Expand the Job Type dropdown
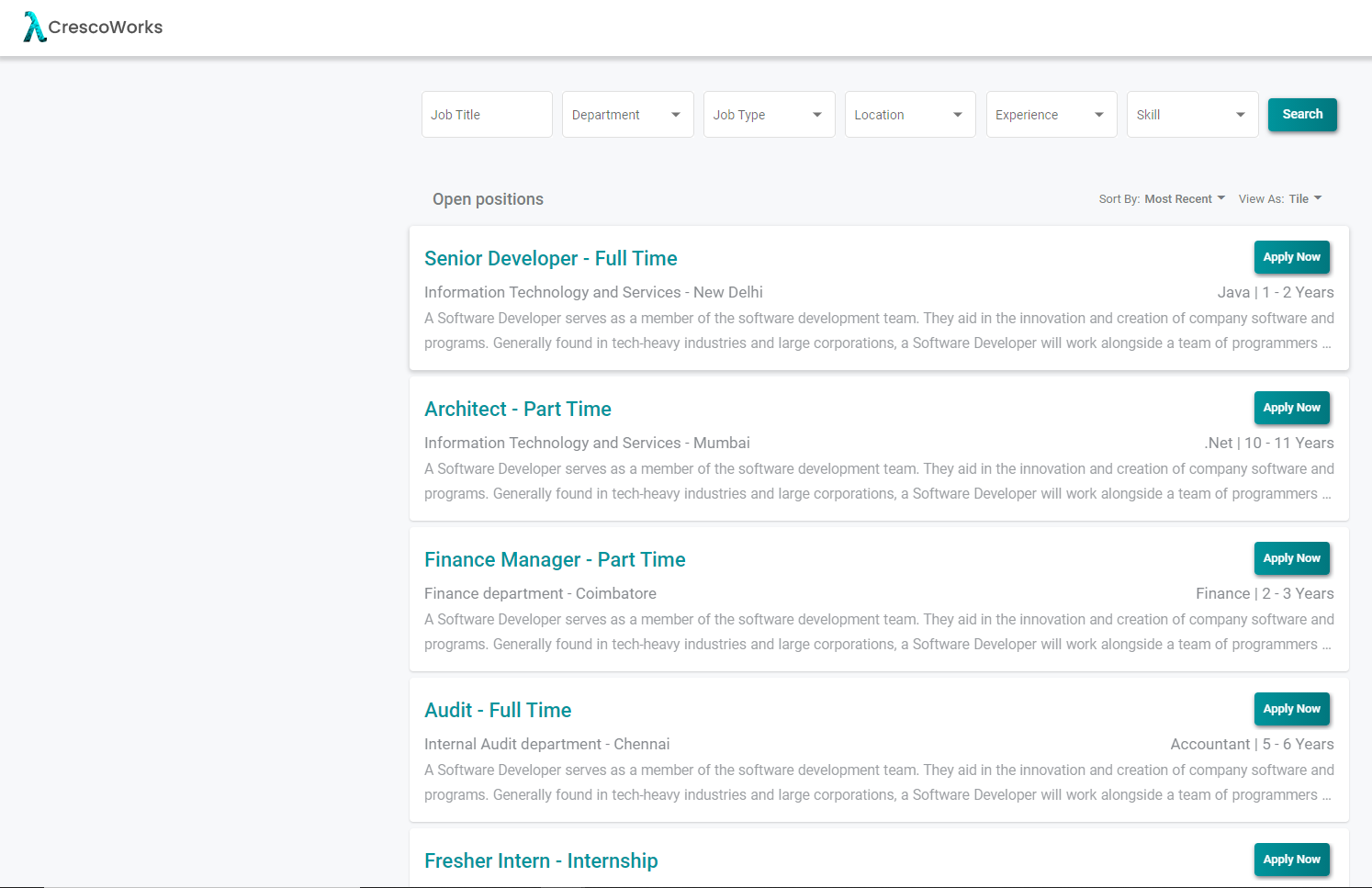This screenshot has width=1372, height=888. point(769,115)
